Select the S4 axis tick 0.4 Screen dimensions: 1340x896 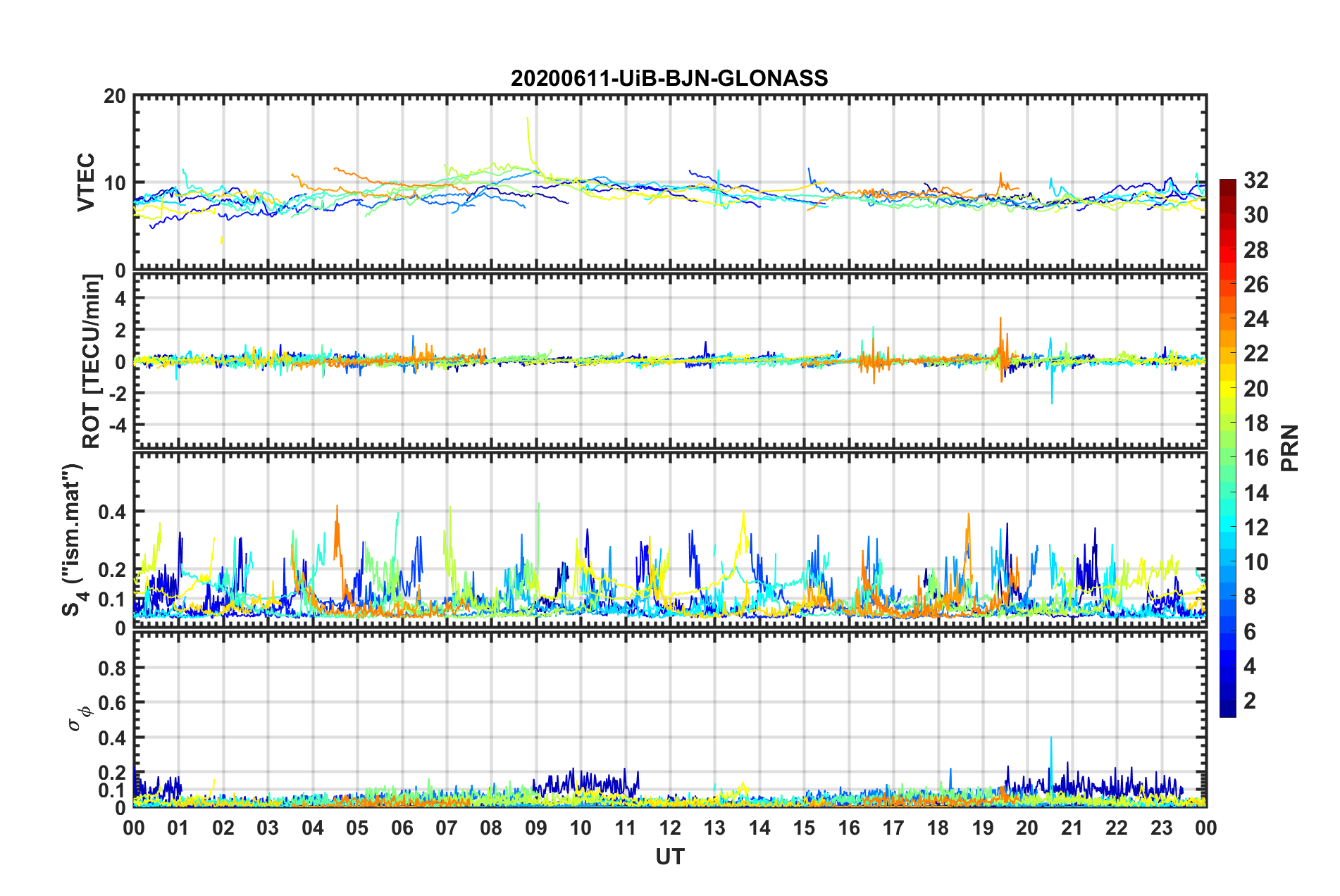[x=112, y=512]
